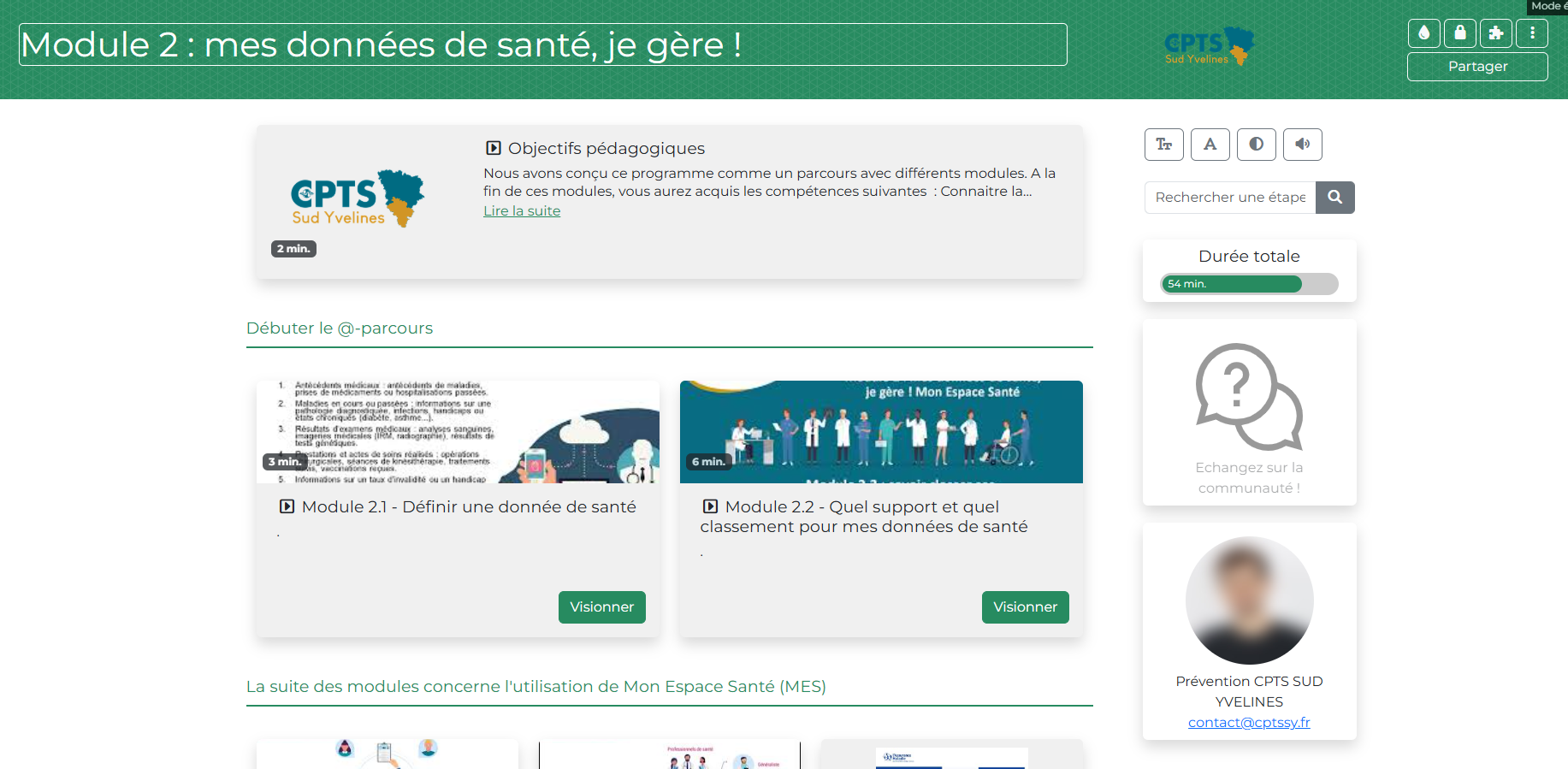Expand Objectifs pédagogiques with Lire la suite
Image resolution: width=1568 pixels, height=769 pixels.
pyautogui.click(x=522, y=211)
